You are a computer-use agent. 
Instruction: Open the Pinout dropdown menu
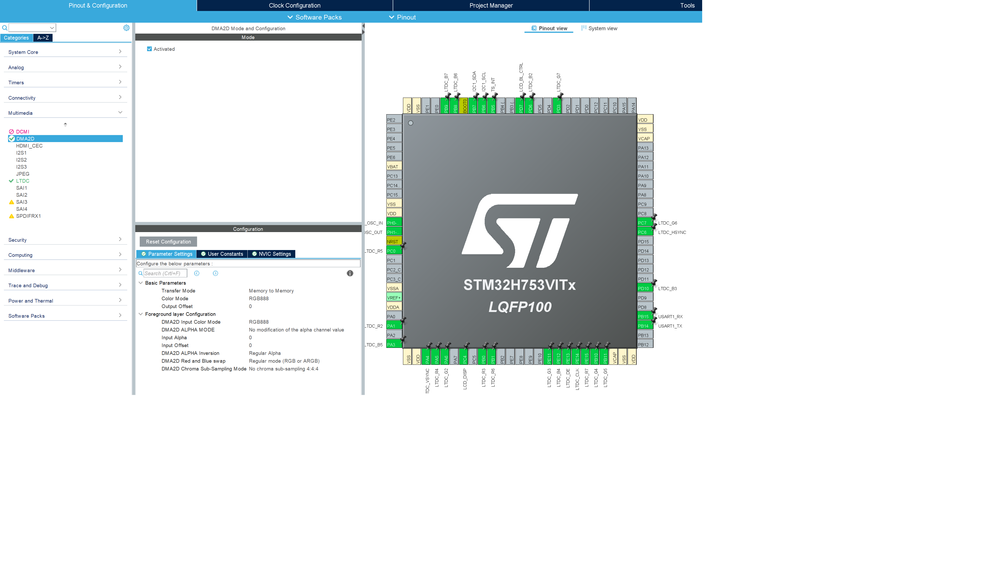[x=402, y=17]
